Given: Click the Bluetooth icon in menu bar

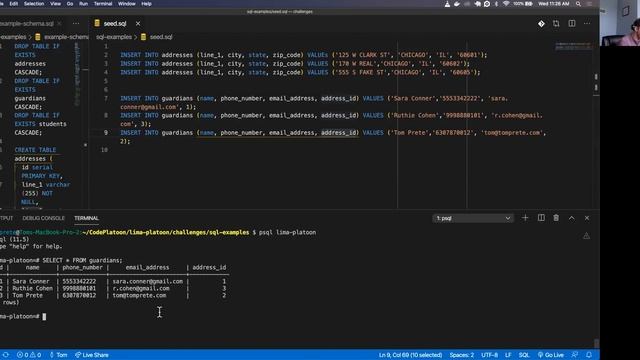Looking at the screenshot, I should point(496,4).
